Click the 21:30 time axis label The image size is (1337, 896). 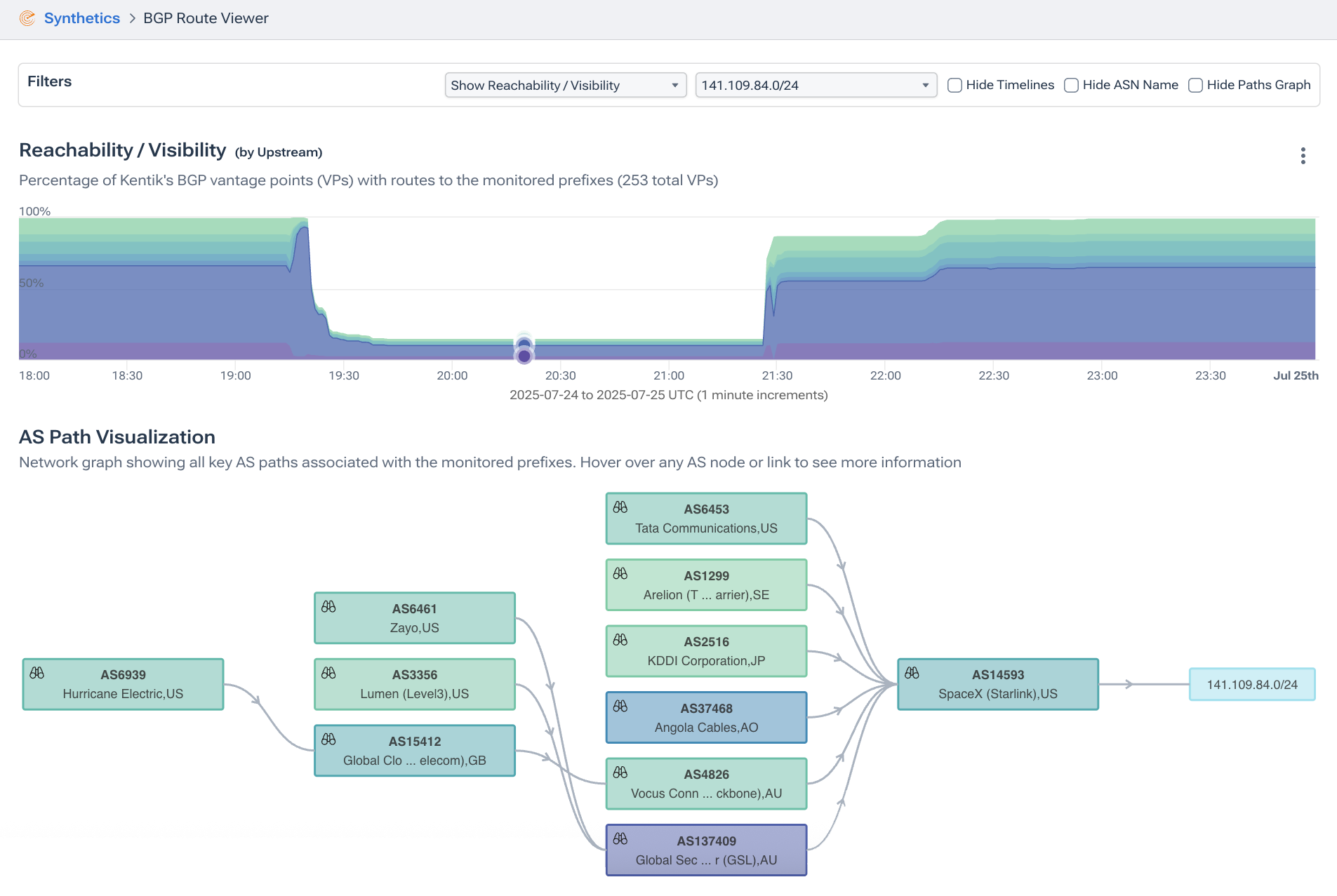777,375
